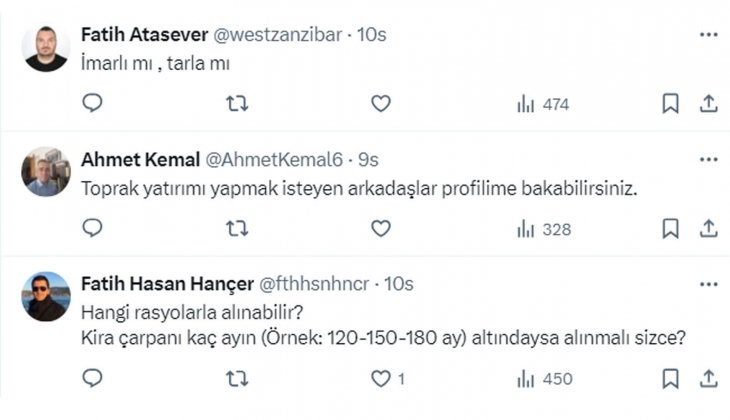This screenshot has height=420, width=730.
Task: Reply to Fatih Hasan Hançer's tweet
Action: tap(92, 378)
